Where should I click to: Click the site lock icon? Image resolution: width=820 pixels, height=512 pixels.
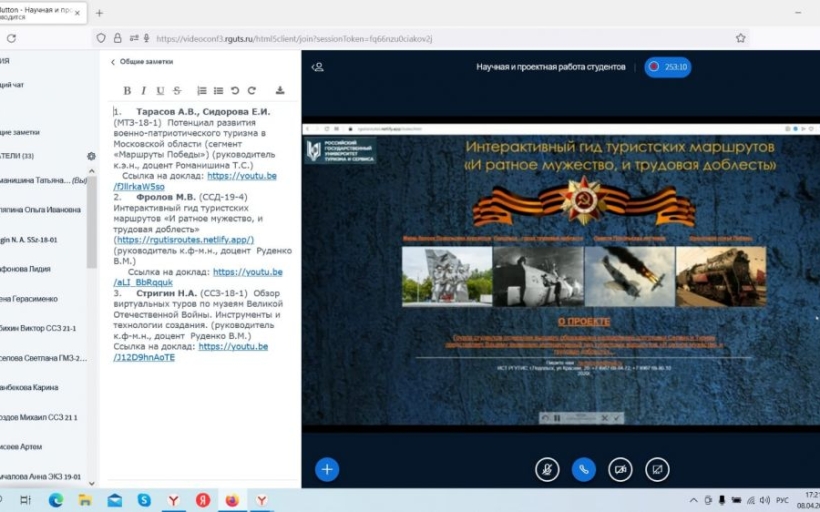coord(118,38)
